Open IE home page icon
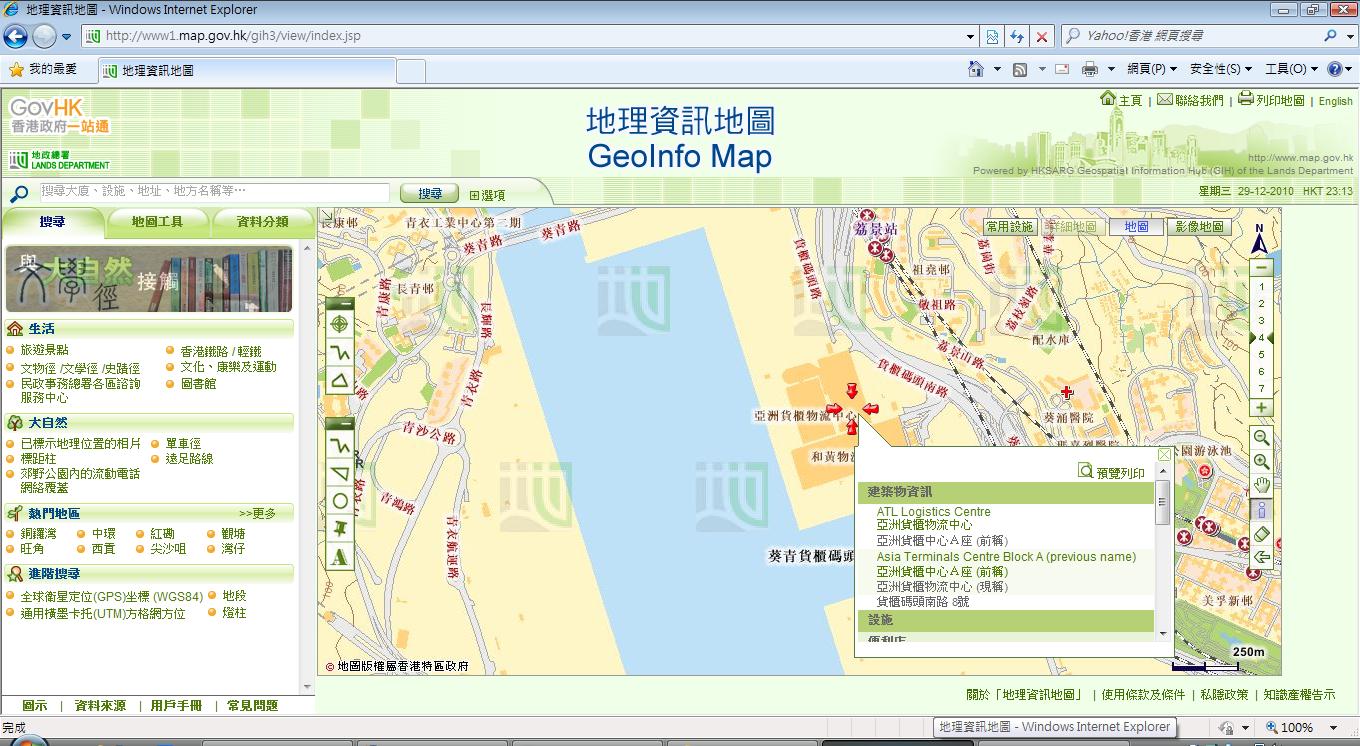This screenshot has width=1360, height=746. (x=976, y=69)
